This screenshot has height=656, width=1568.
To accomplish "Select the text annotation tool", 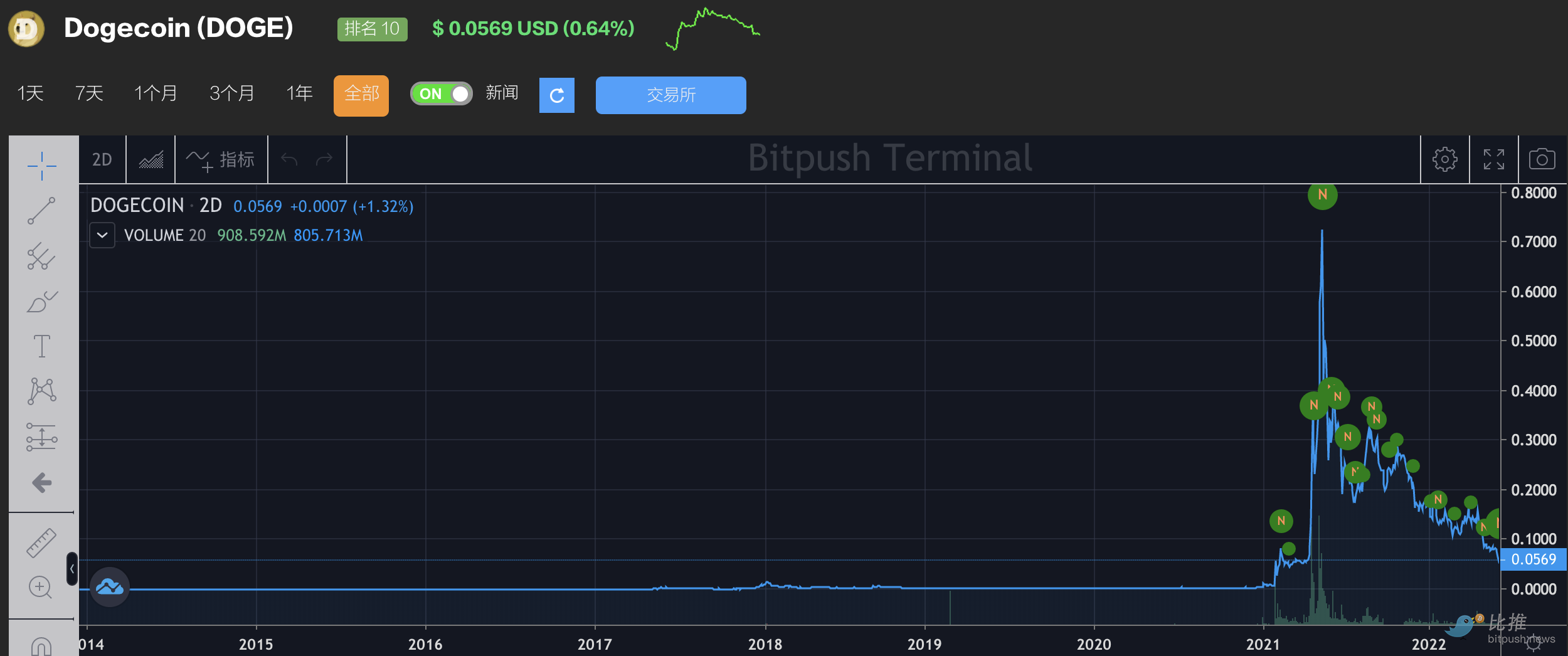I will pyautogui.click(x=42, y=346).
